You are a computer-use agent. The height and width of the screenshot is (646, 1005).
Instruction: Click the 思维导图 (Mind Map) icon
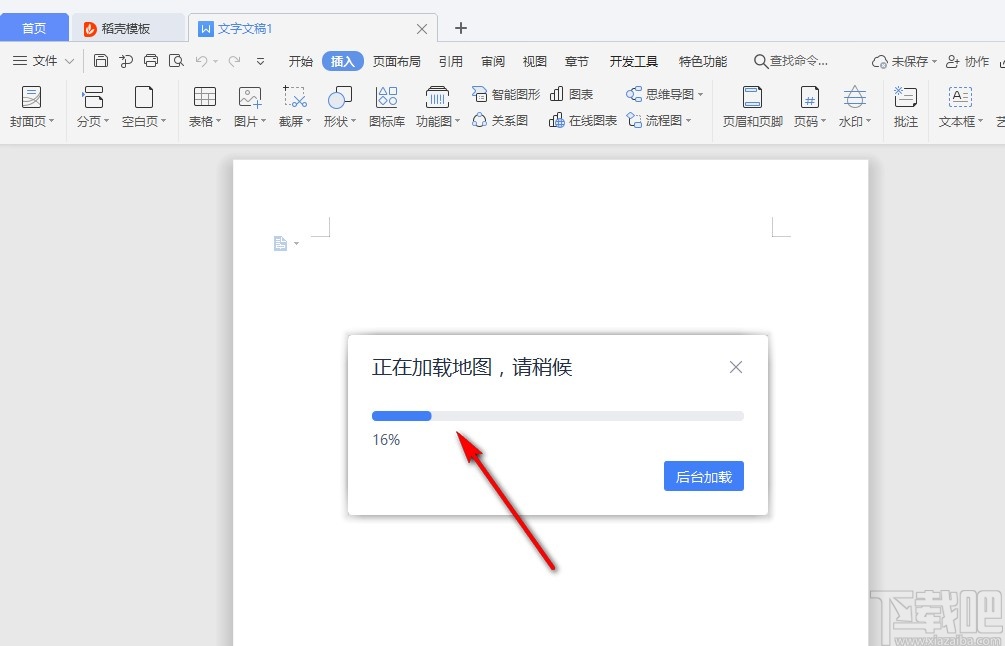[x=663, y=93]
